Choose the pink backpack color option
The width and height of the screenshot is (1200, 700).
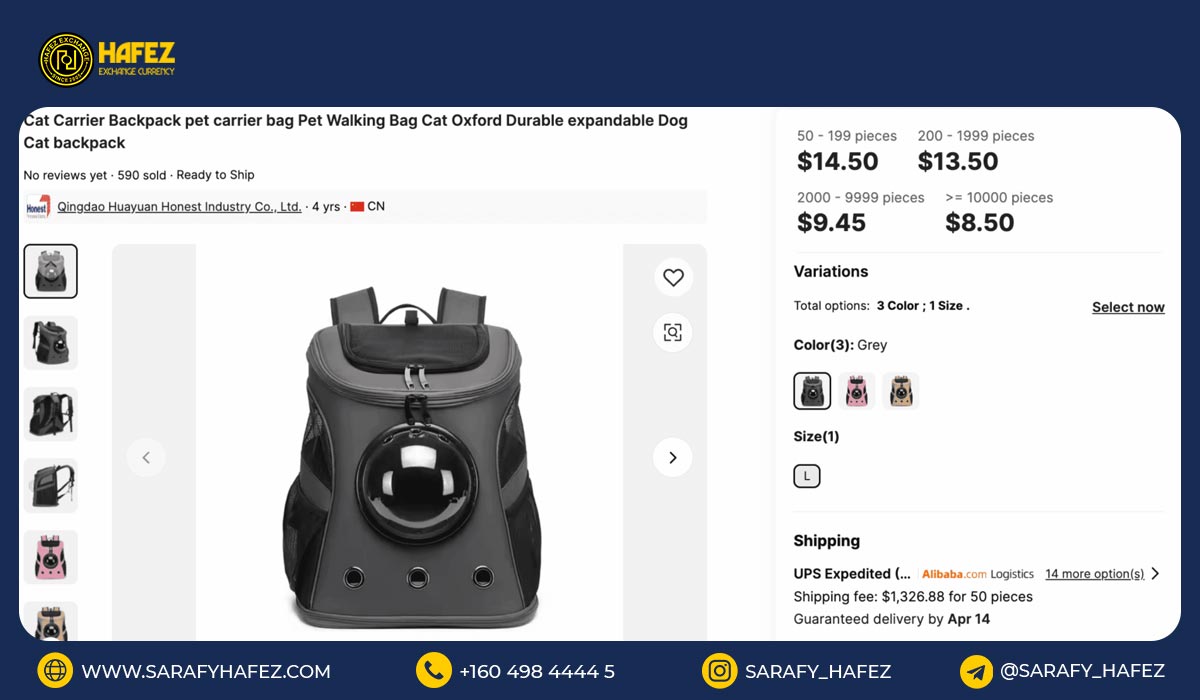pos(857,391)
